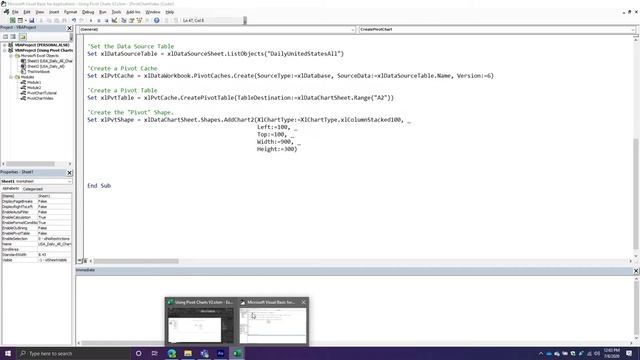Image resolution: width=640 pixels, height=360 pixels.
Task: Click the Break (pause) toolbar icon
Action: pyautogui.click(x=98, y=20)
